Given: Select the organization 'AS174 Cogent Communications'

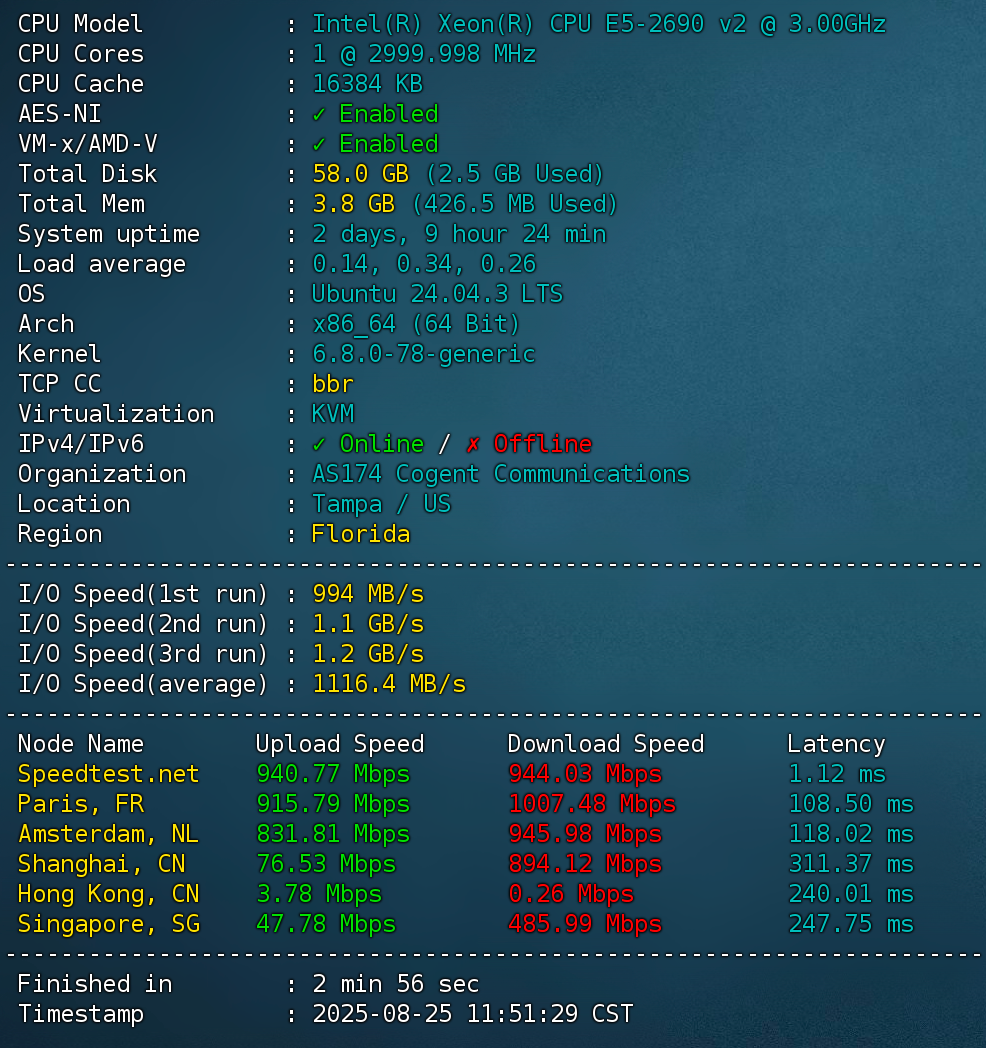Looking at the screenshot, I should (501, 475).
